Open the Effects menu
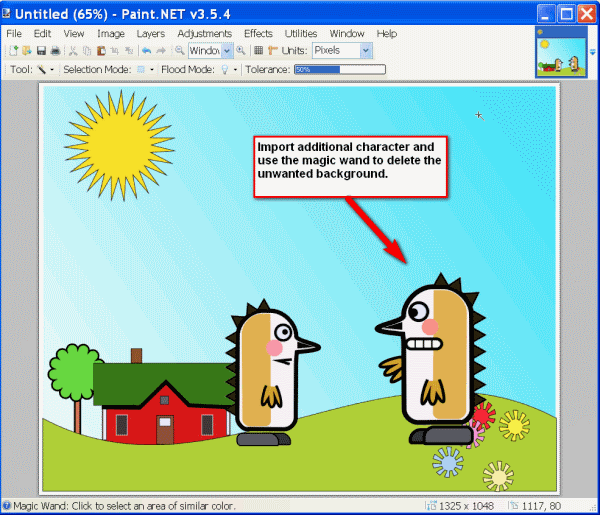Viewport: 600px width, 515px height. [x=258, y=34]
